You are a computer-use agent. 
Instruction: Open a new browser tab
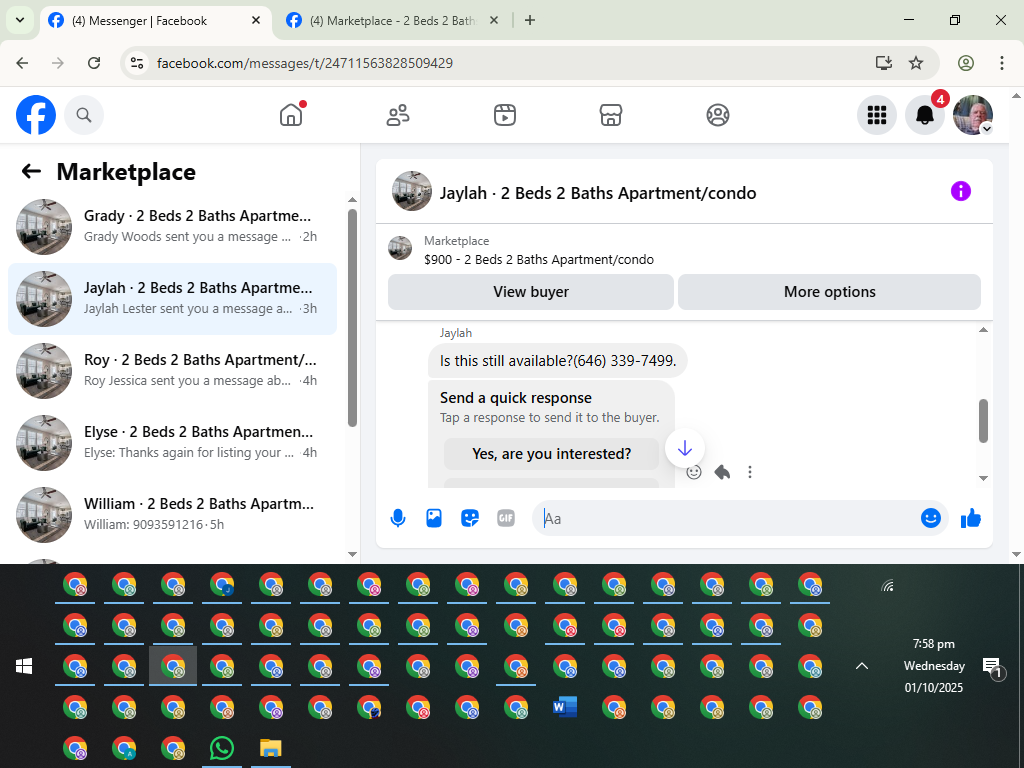pos(530,20)
